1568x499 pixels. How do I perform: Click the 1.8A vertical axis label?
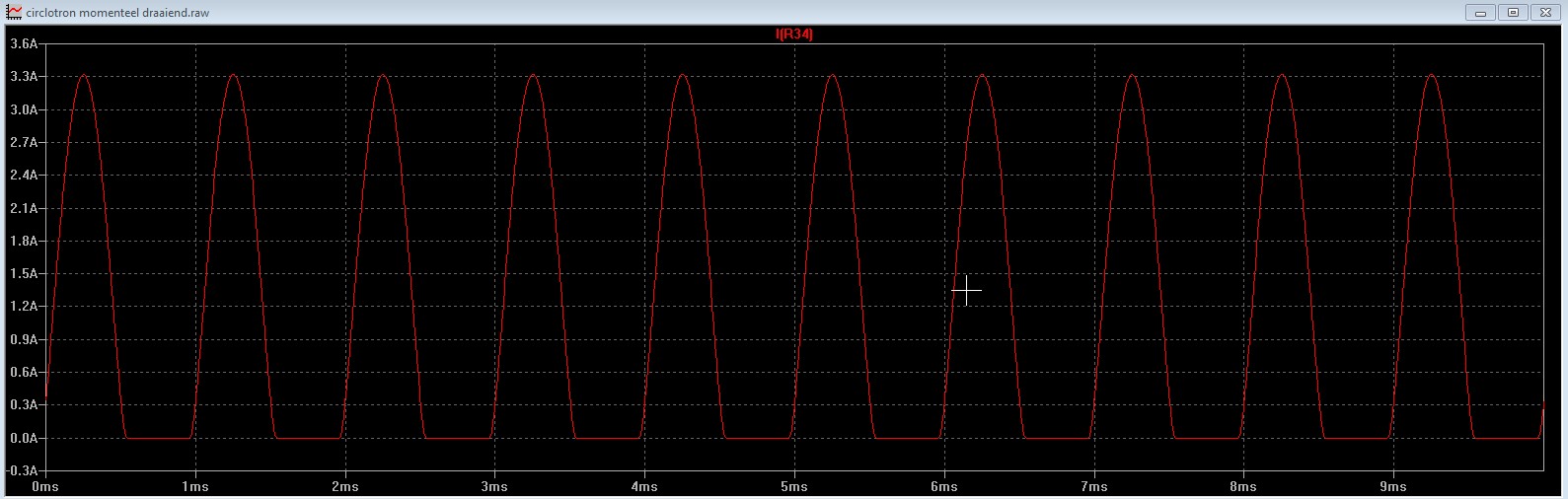coord(24,241)
